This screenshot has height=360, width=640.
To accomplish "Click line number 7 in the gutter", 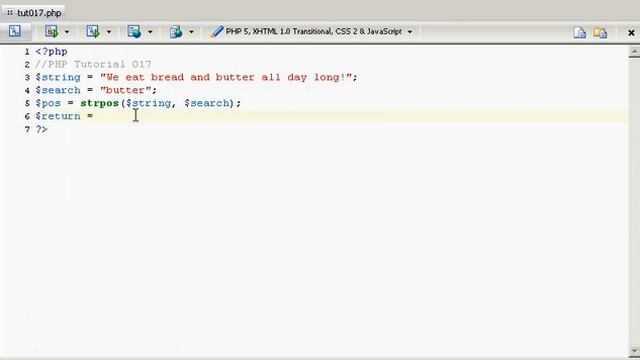I will [27, 129].
